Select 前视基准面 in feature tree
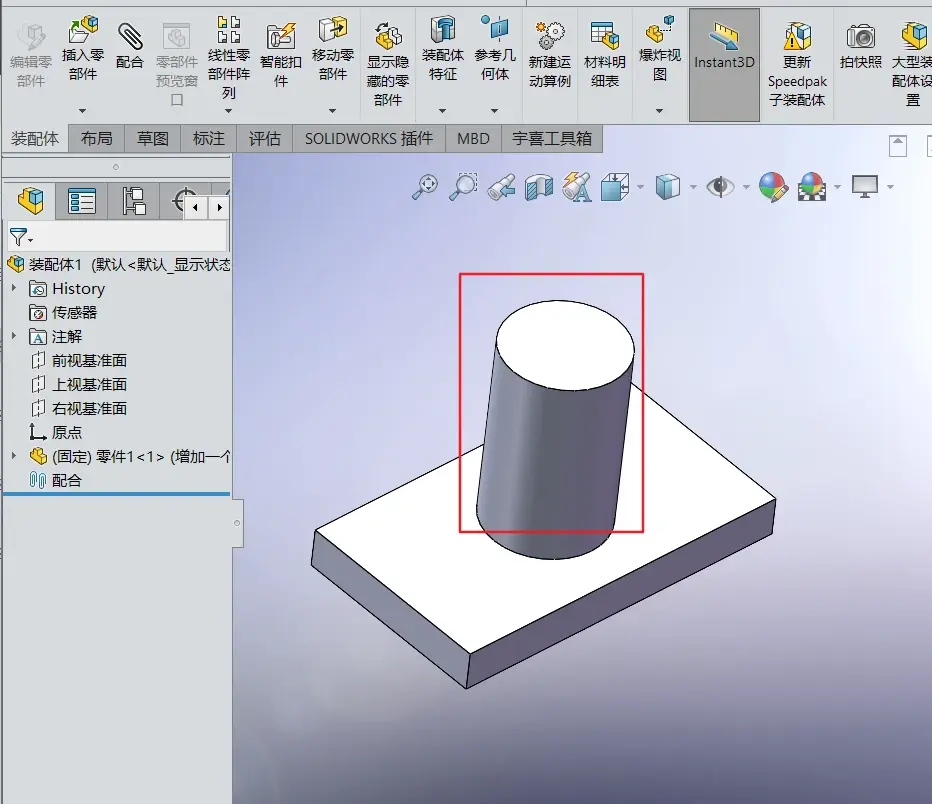This screenshot has width=932, height=804. coord(89,360)
